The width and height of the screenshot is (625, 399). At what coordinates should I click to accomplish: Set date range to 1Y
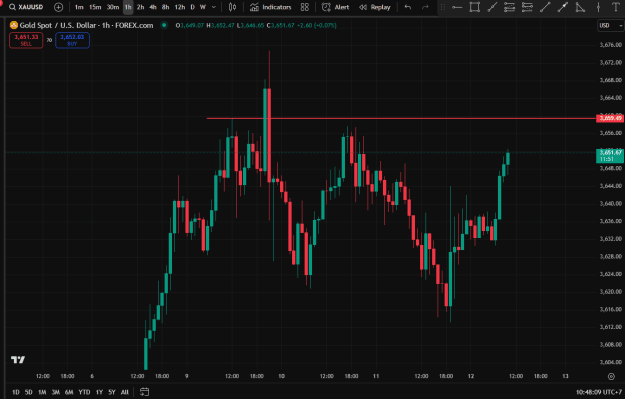(99, 392)
